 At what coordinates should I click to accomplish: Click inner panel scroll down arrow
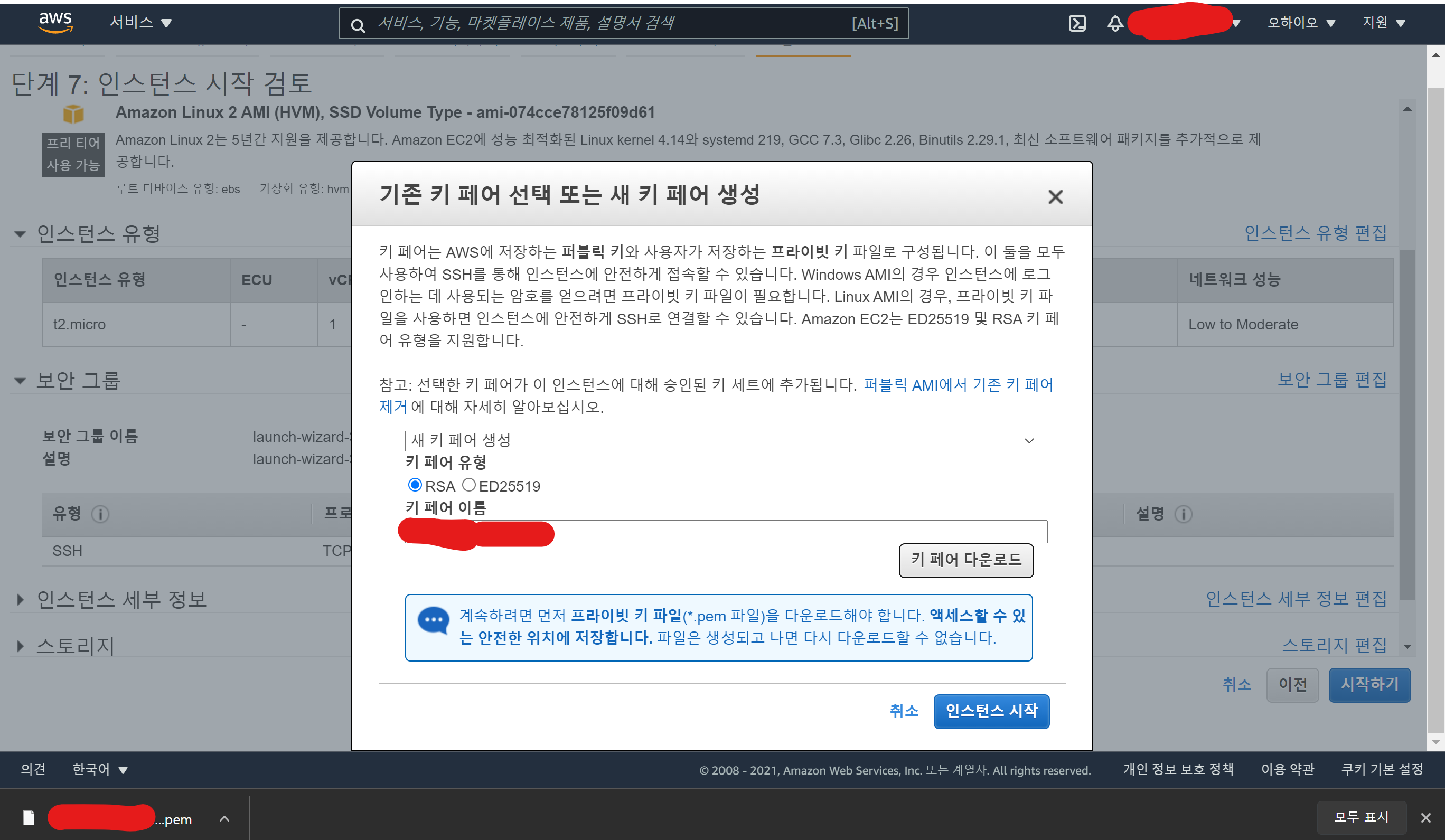tap(1407, 646)
